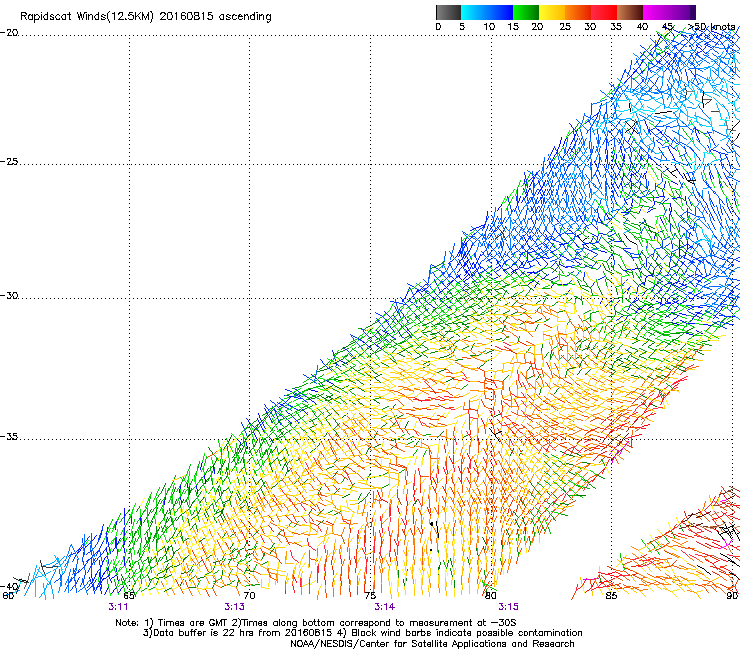
Task: Click the Rapidscat Winds title text
Action: click(146, 17)
